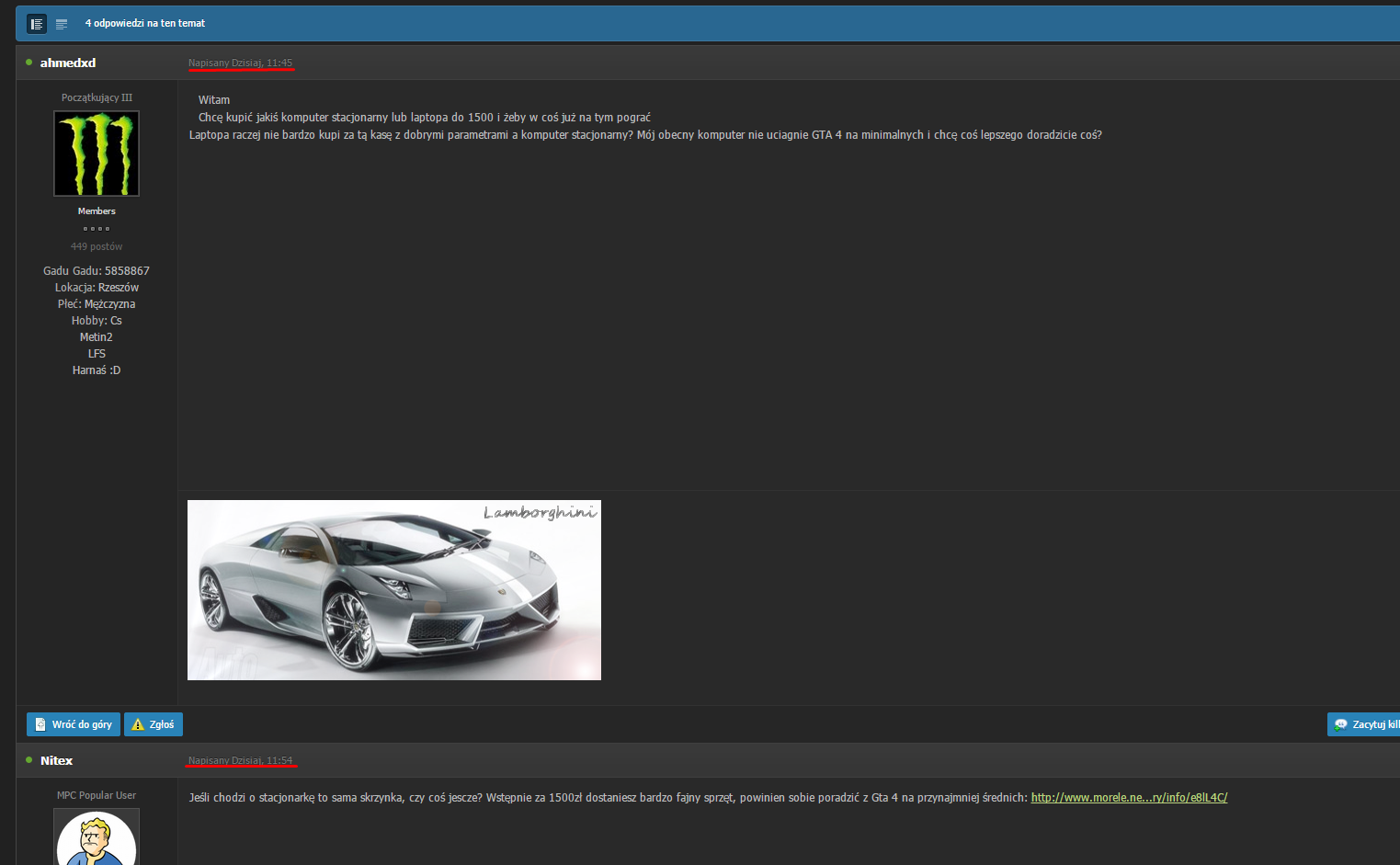1400x865 pixels.
Task: Click the '449 postów' post count
Action: click(x=97, y=246)
